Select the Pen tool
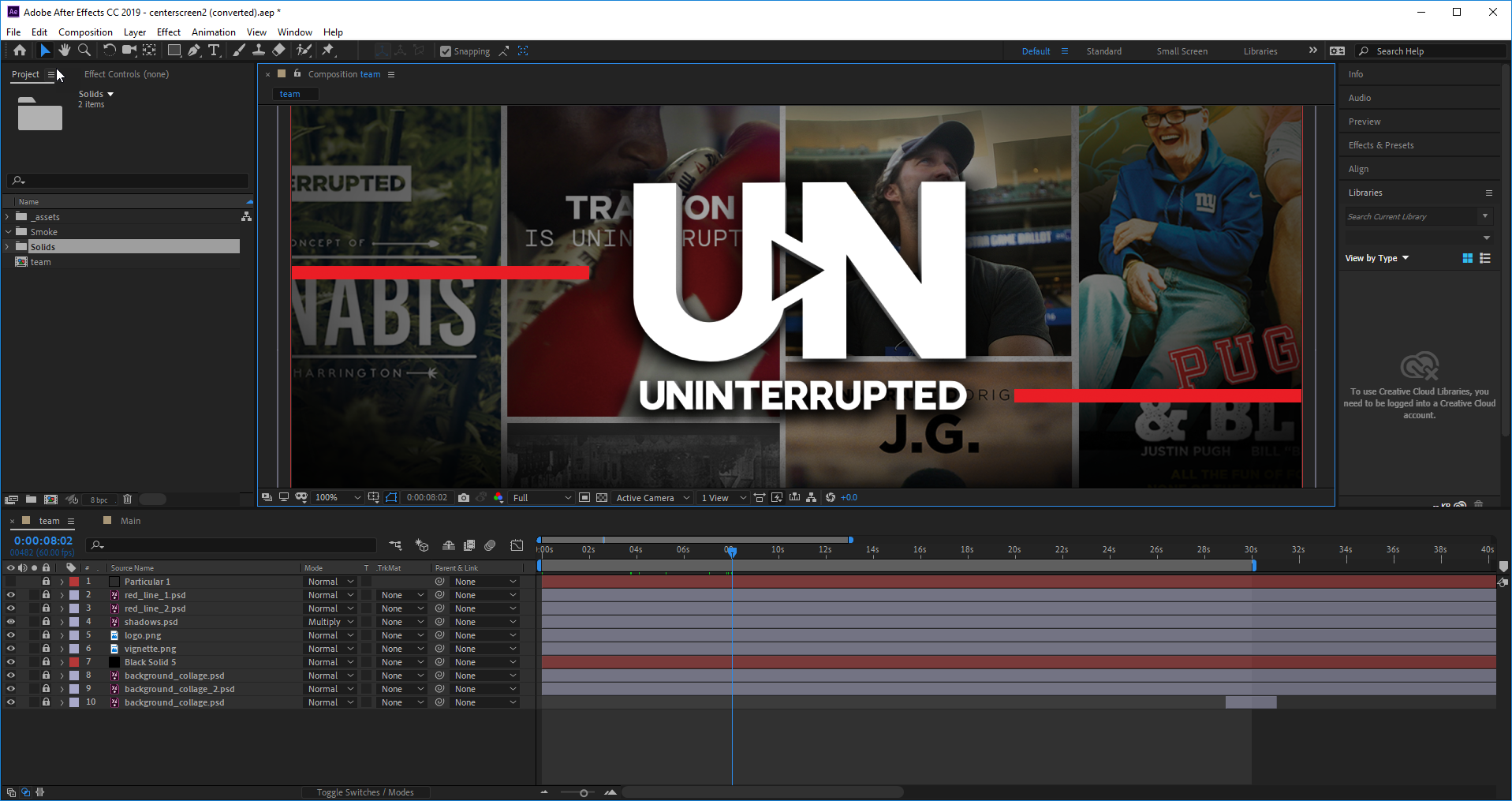This screenshot has height=801, width=1512. tap(194, 50)
